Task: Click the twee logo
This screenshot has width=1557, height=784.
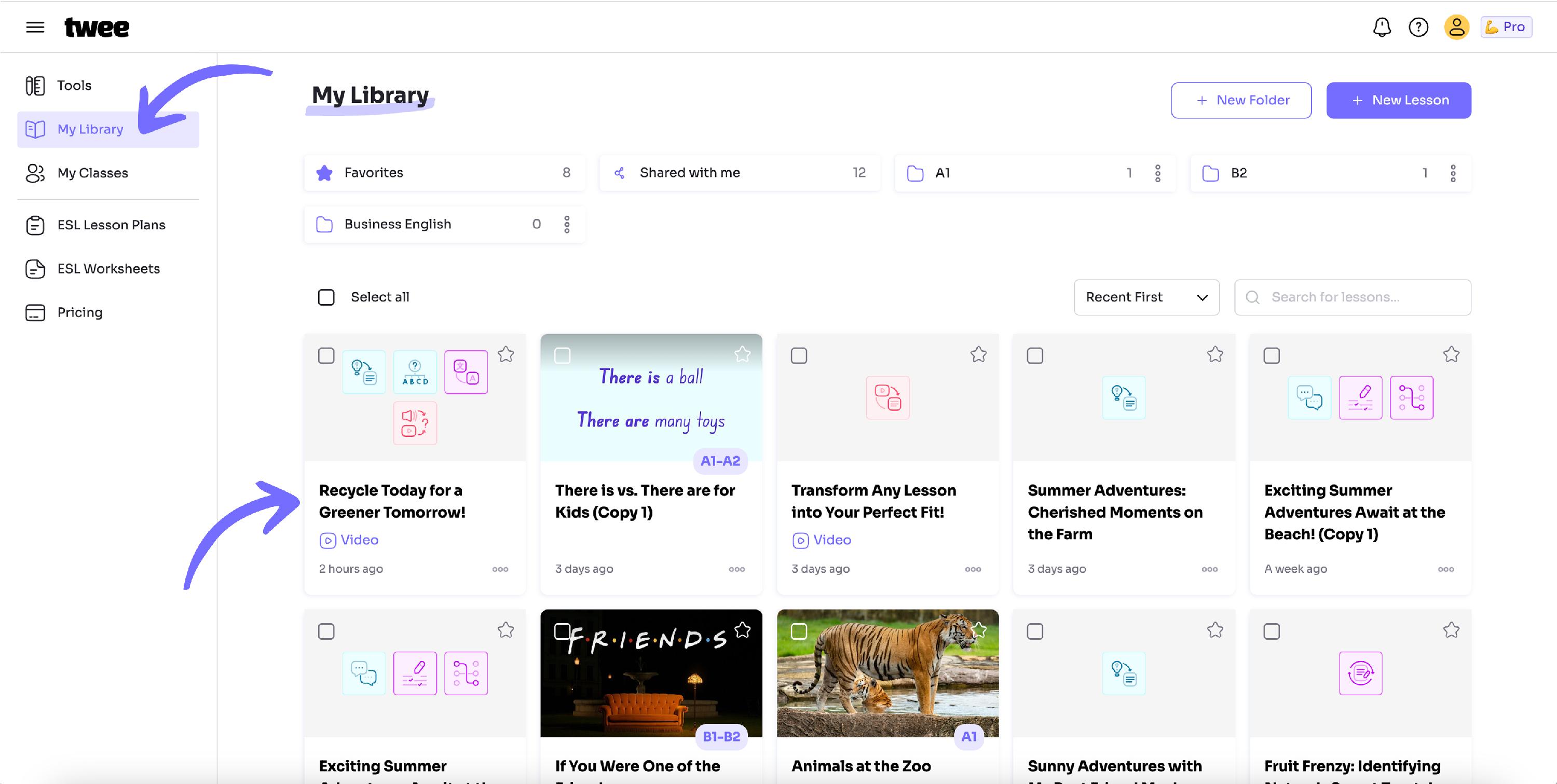Action: (97, 27)
